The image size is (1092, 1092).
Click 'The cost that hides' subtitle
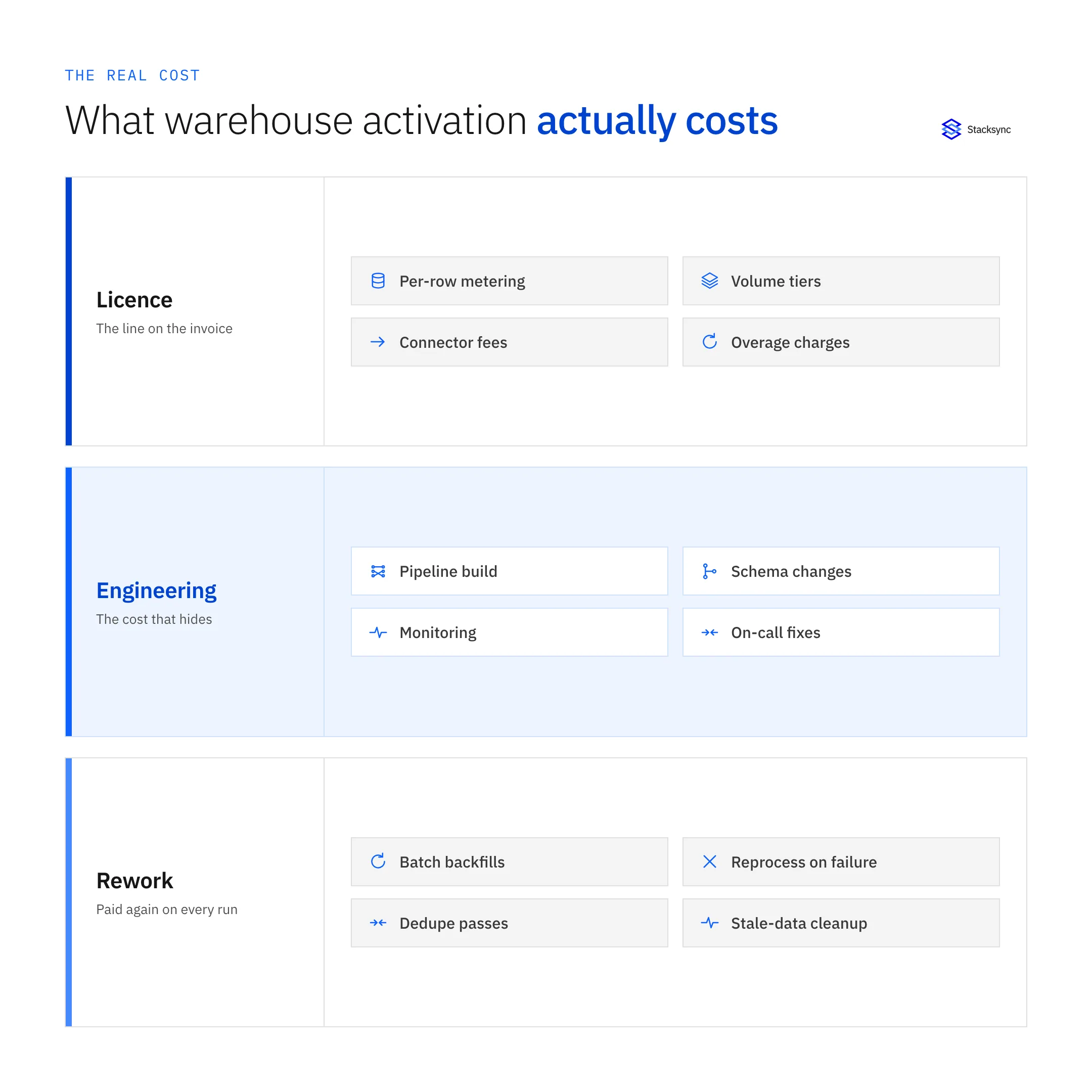coord(154,619)
